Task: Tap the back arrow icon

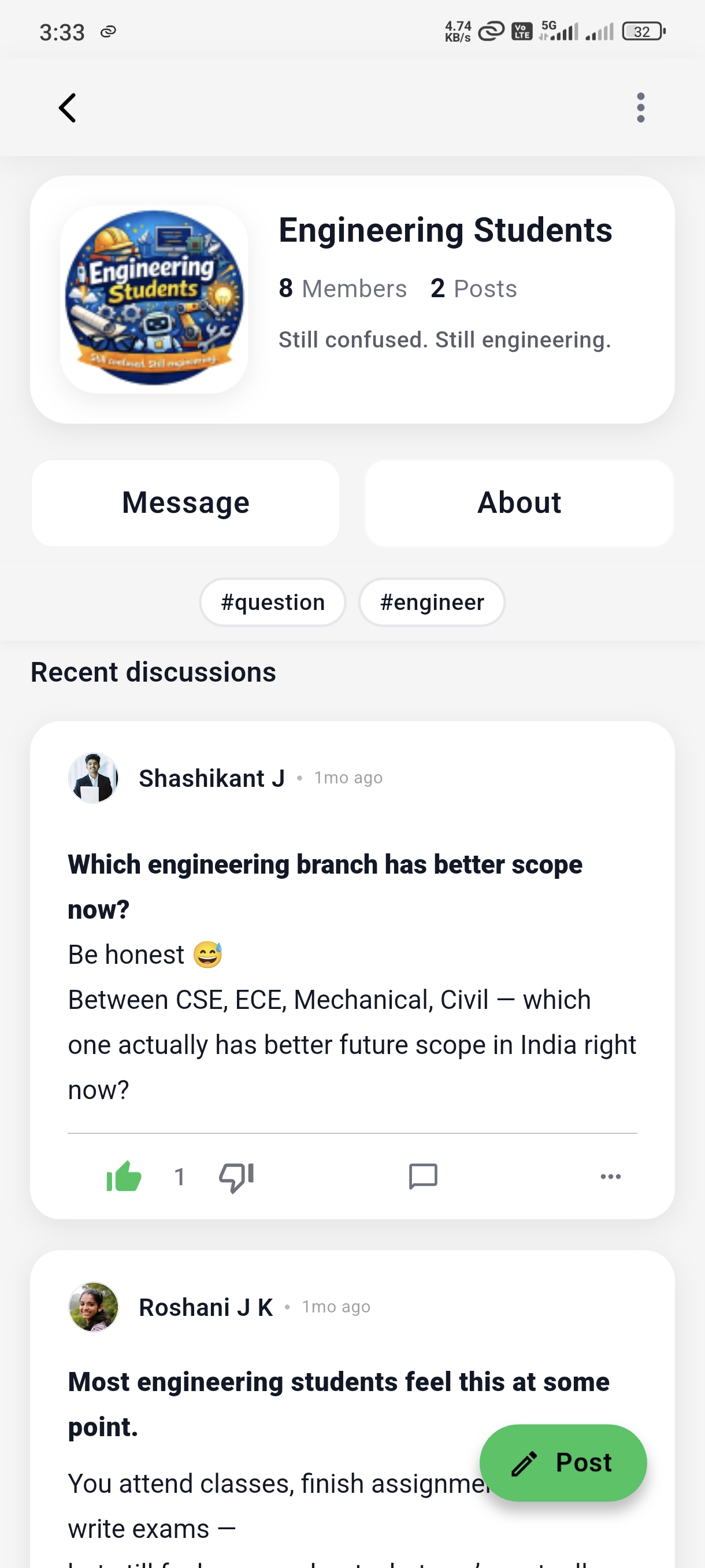Action: click(68, 108)
